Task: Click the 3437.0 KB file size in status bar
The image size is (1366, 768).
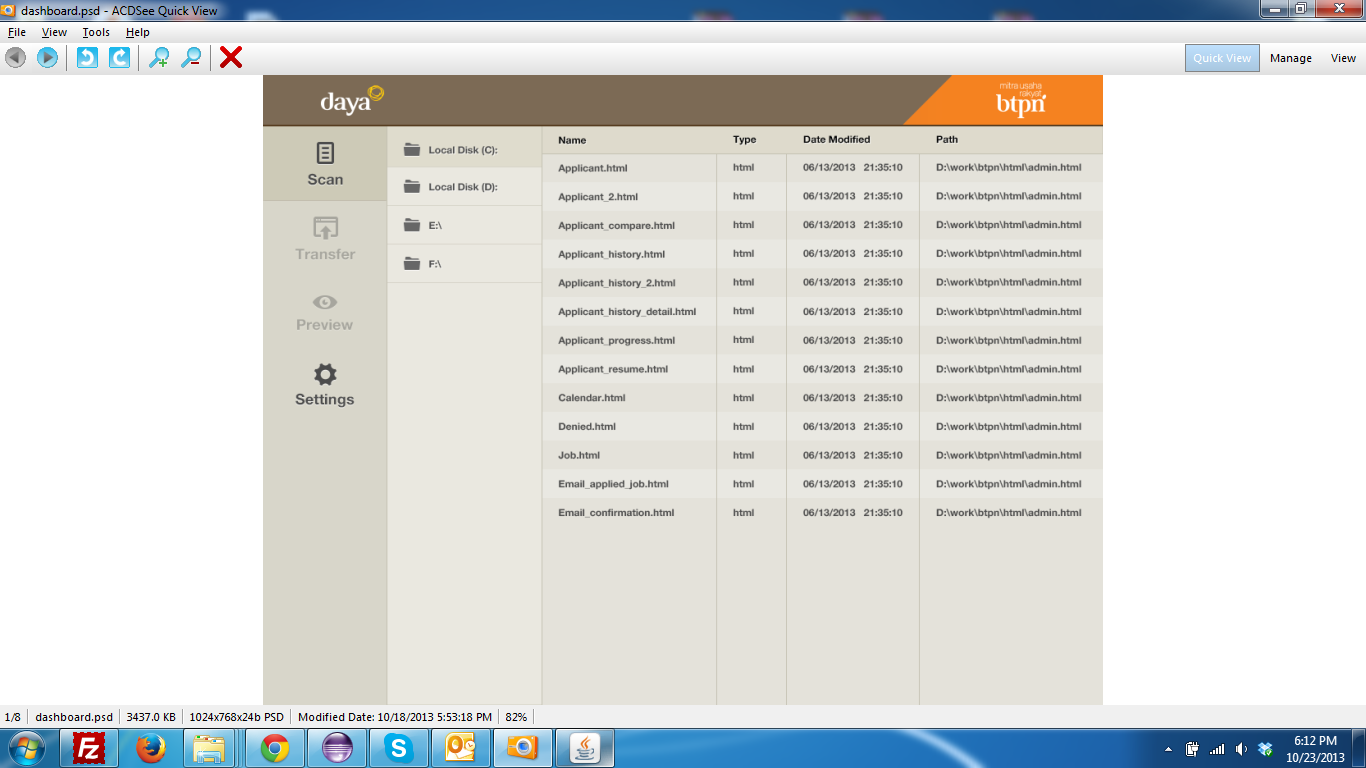Action: (151, 717)
